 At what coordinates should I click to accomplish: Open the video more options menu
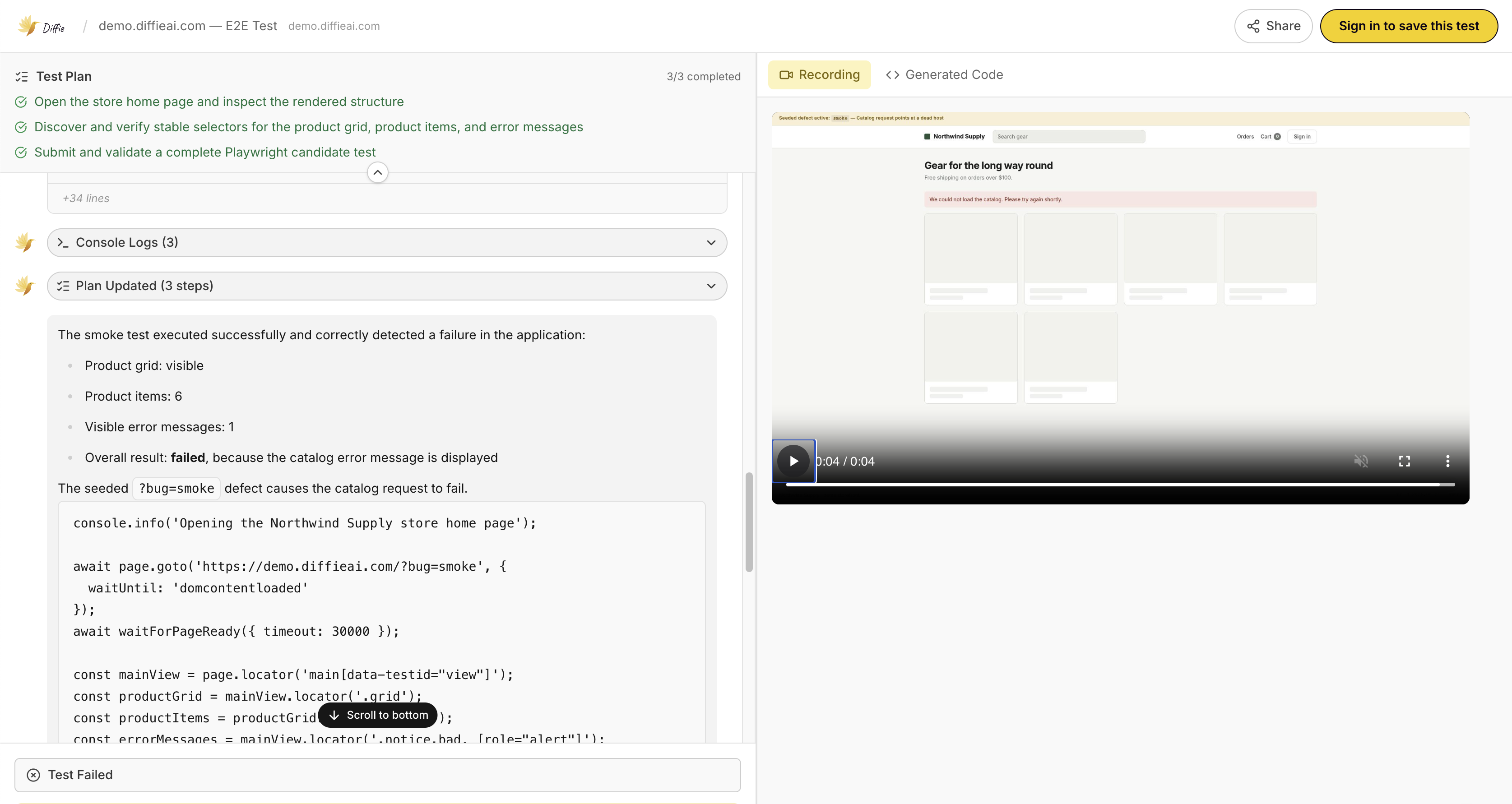pos(1447,461)
